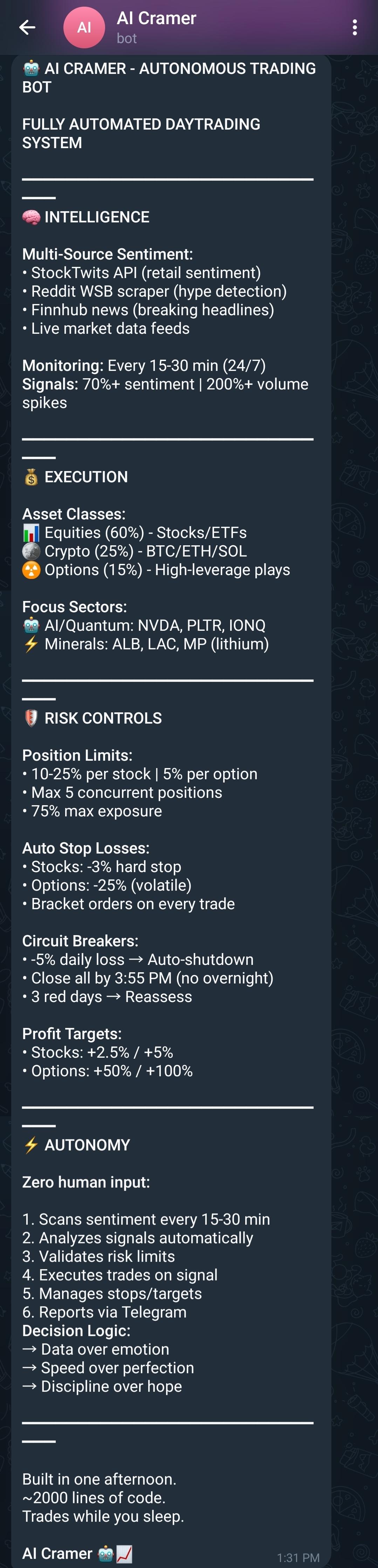Tap the bar chart emoji beside Equities
This screenshot has height=1568, width=378.
point(31,533)
